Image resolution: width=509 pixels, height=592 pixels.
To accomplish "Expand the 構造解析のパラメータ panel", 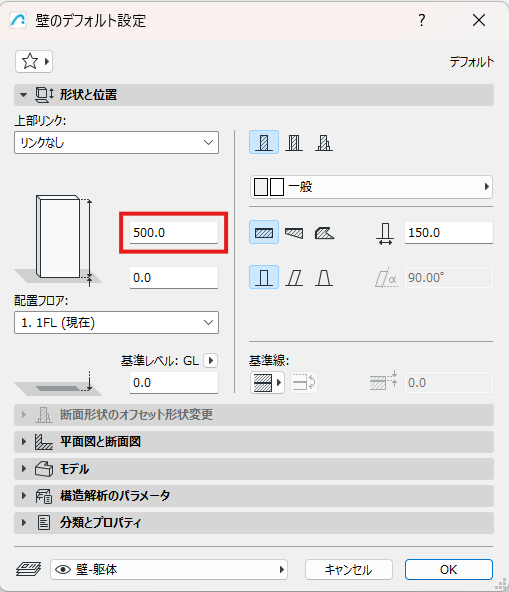I will (254, 496).
